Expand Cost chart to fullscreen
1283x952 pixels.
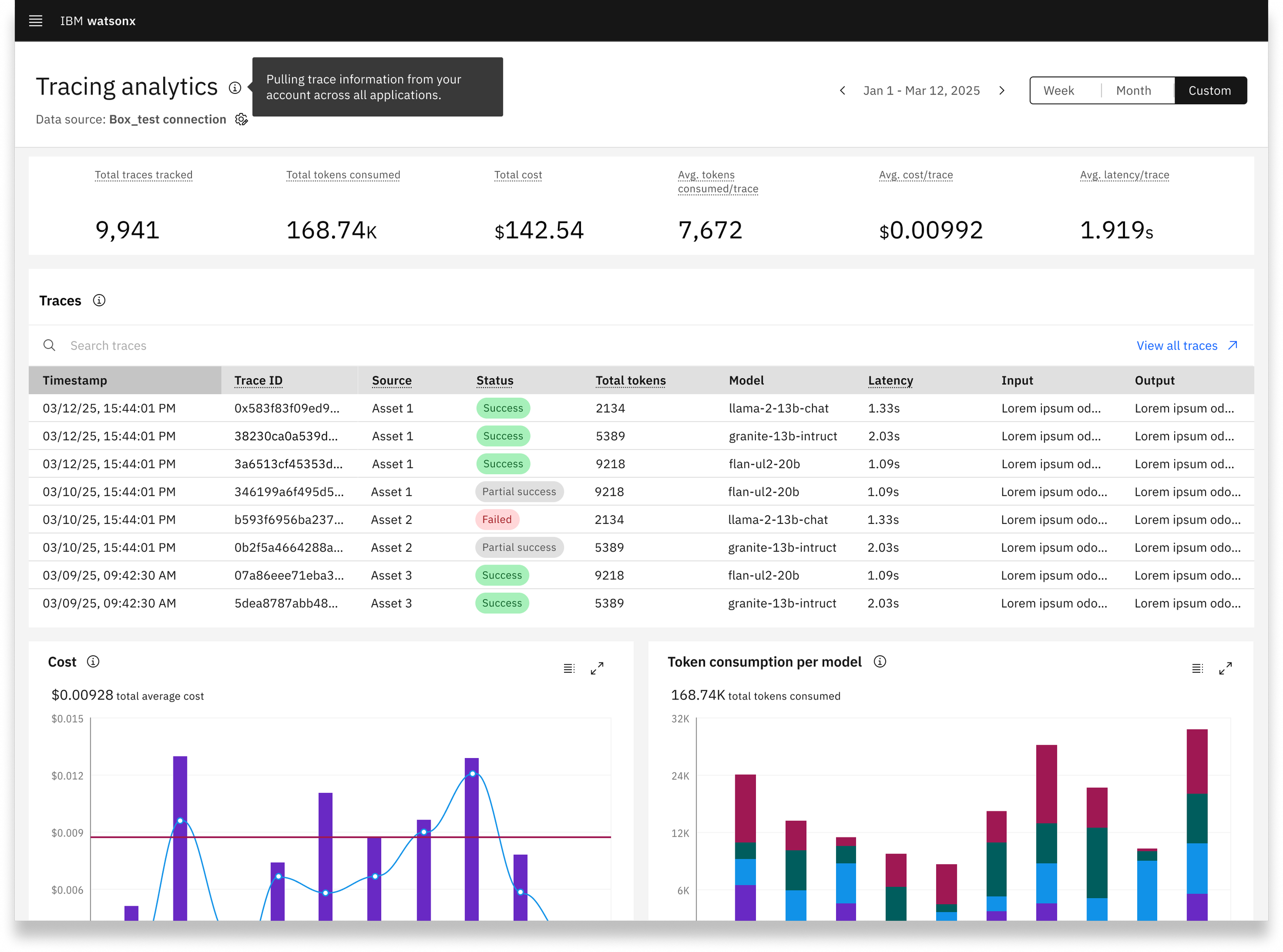click(x=597, y=669)
